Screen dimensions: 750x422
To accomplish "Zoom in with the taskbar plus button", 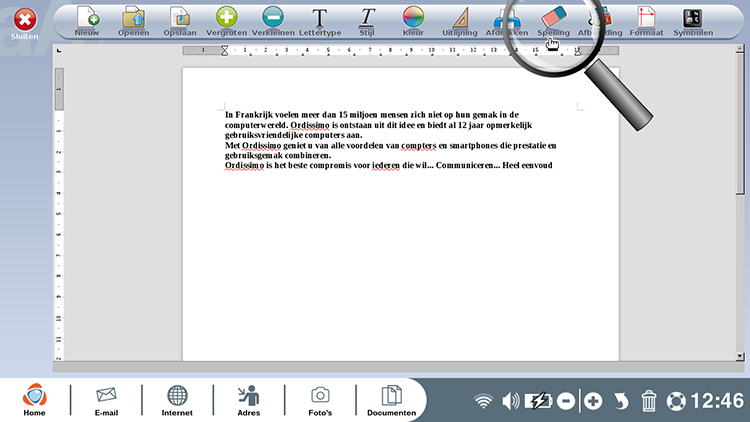I will (x=593, y=401).
